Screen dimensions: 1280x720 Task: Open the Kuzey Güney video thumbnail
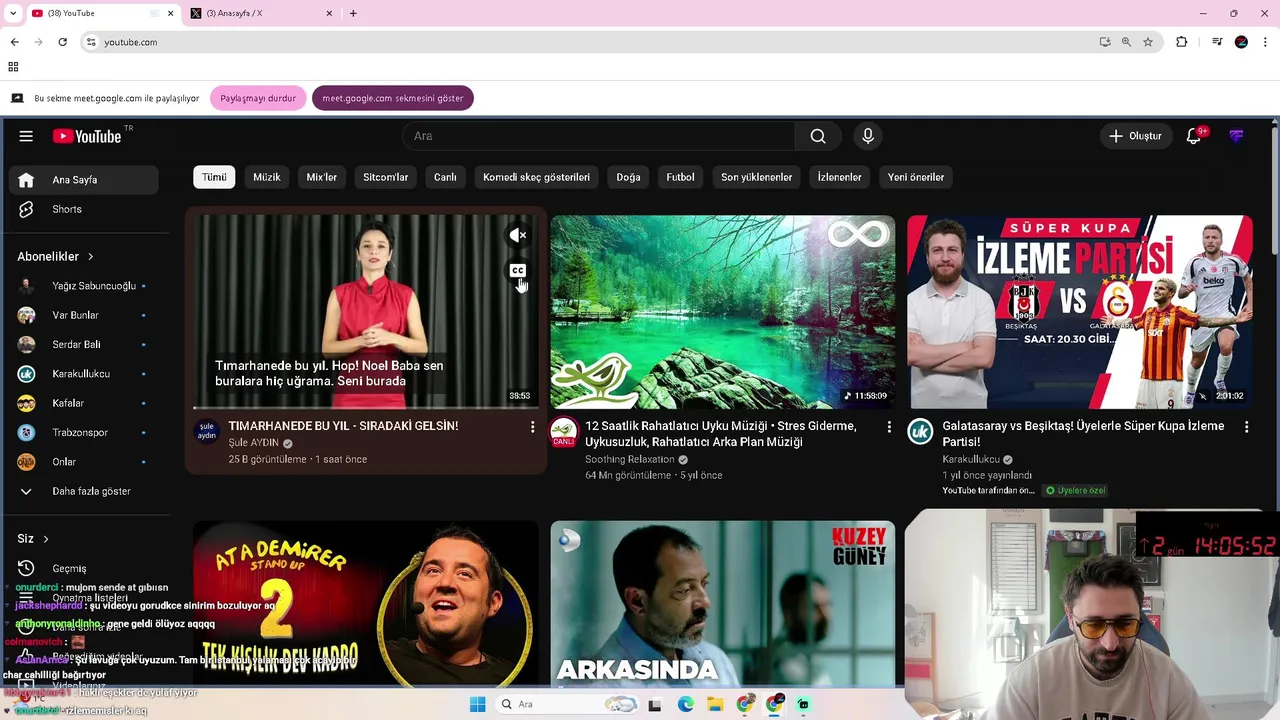(722, 604)
